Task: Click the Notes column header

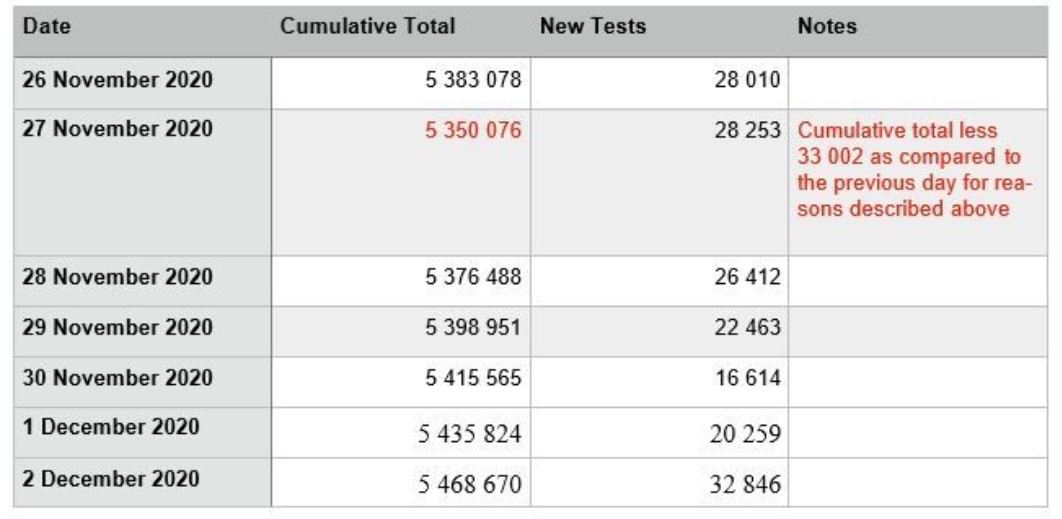Action: pos(826,27)
